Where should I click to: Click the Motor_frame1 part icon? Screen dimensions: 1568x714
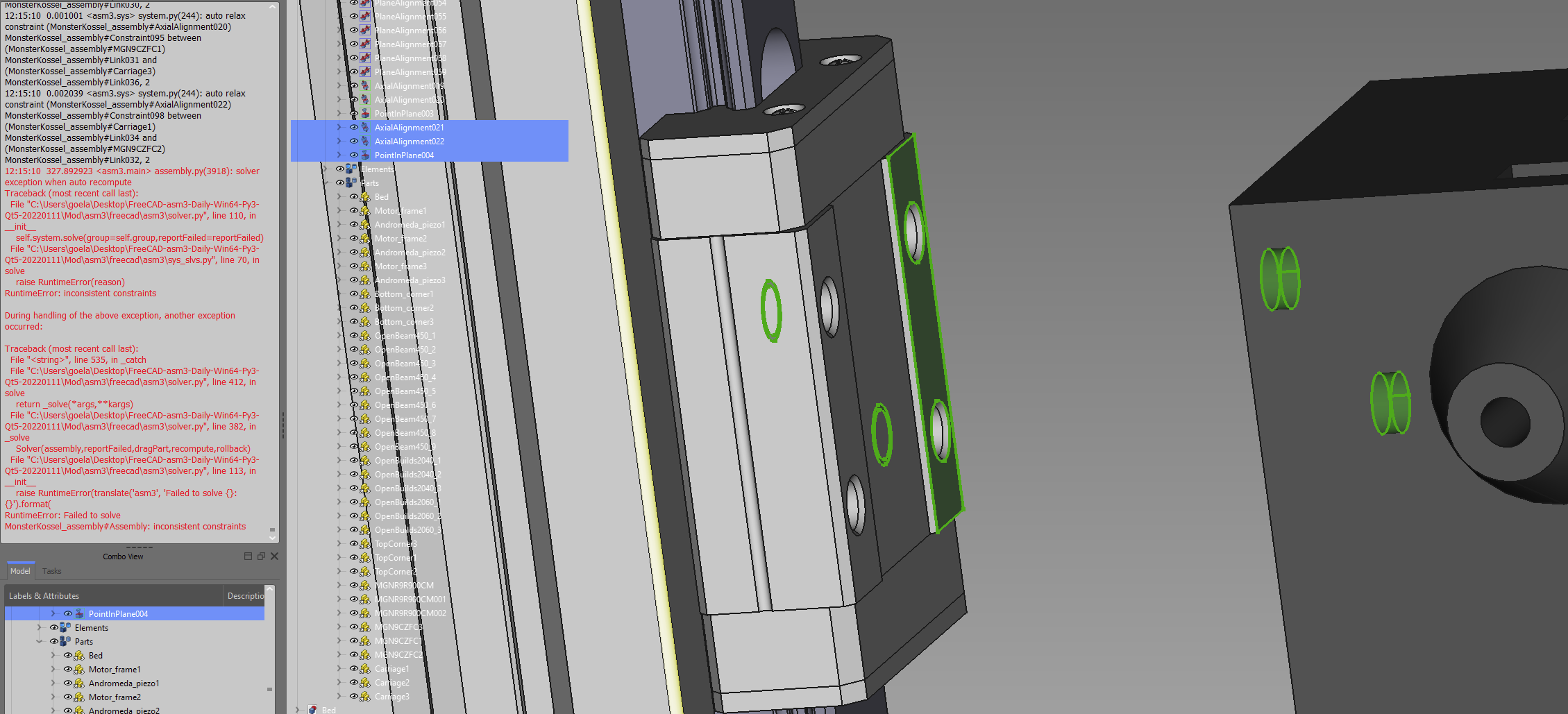364,210
